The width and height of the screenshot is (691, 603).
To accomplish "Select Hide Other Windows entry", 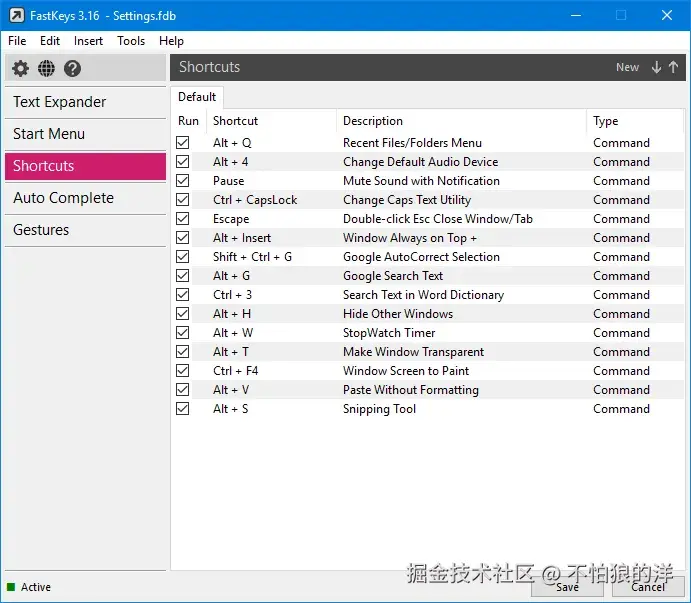I will coord(398,314).
